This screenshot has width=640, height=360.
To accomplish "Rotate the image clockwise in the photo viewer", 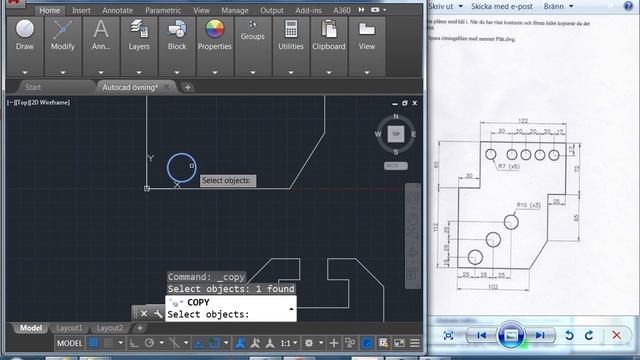I will point(589,336).
